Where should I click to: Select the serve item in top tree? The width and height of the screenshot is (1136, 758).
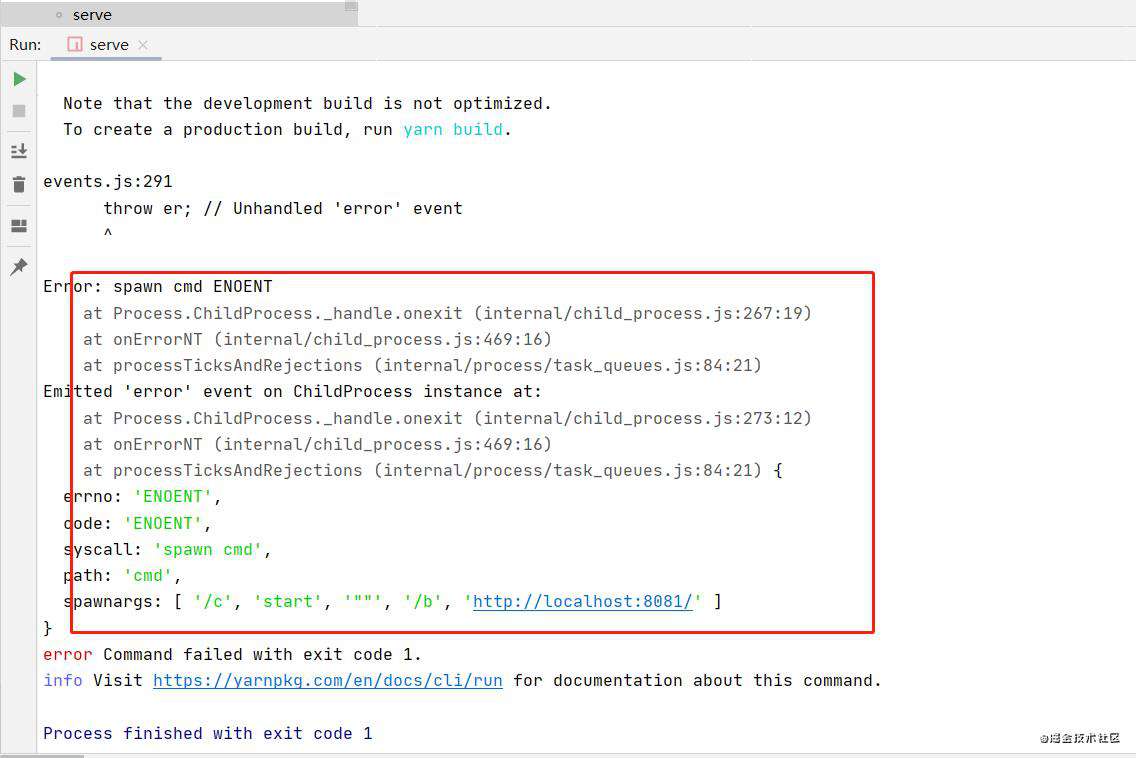coord(92,14)
